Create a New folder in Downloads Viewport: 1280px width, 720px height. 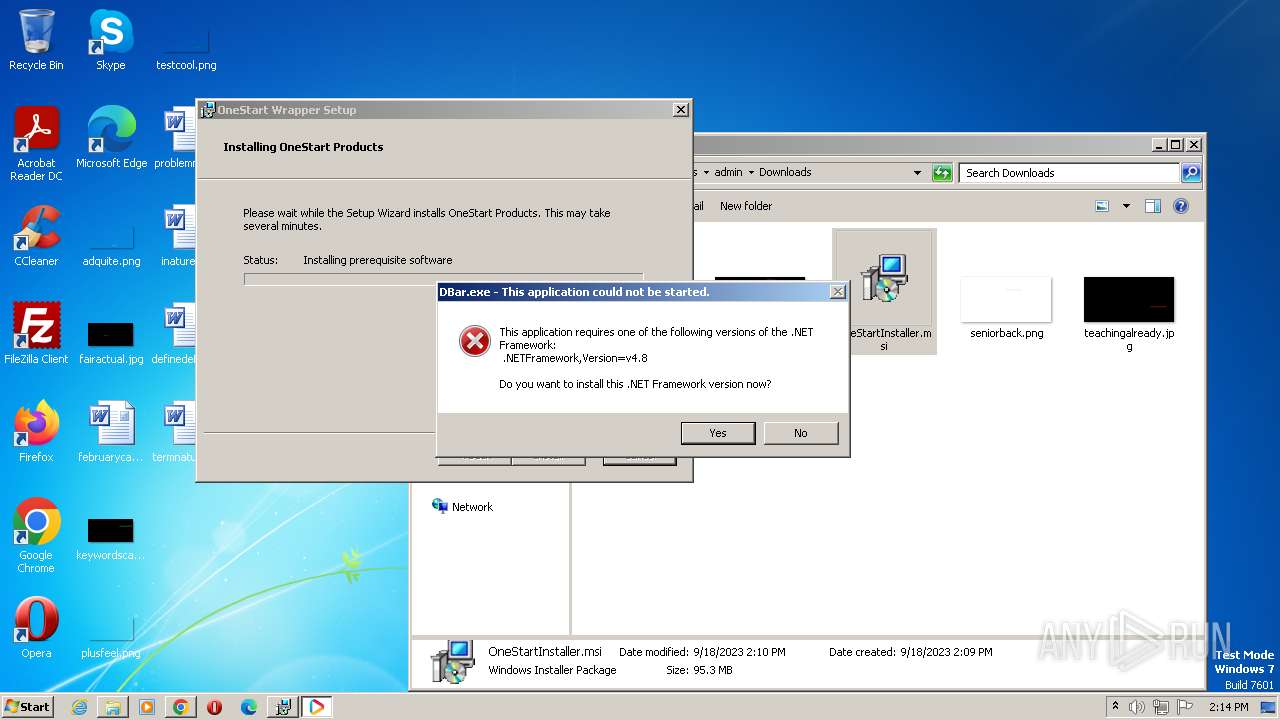tap(746, 206)
